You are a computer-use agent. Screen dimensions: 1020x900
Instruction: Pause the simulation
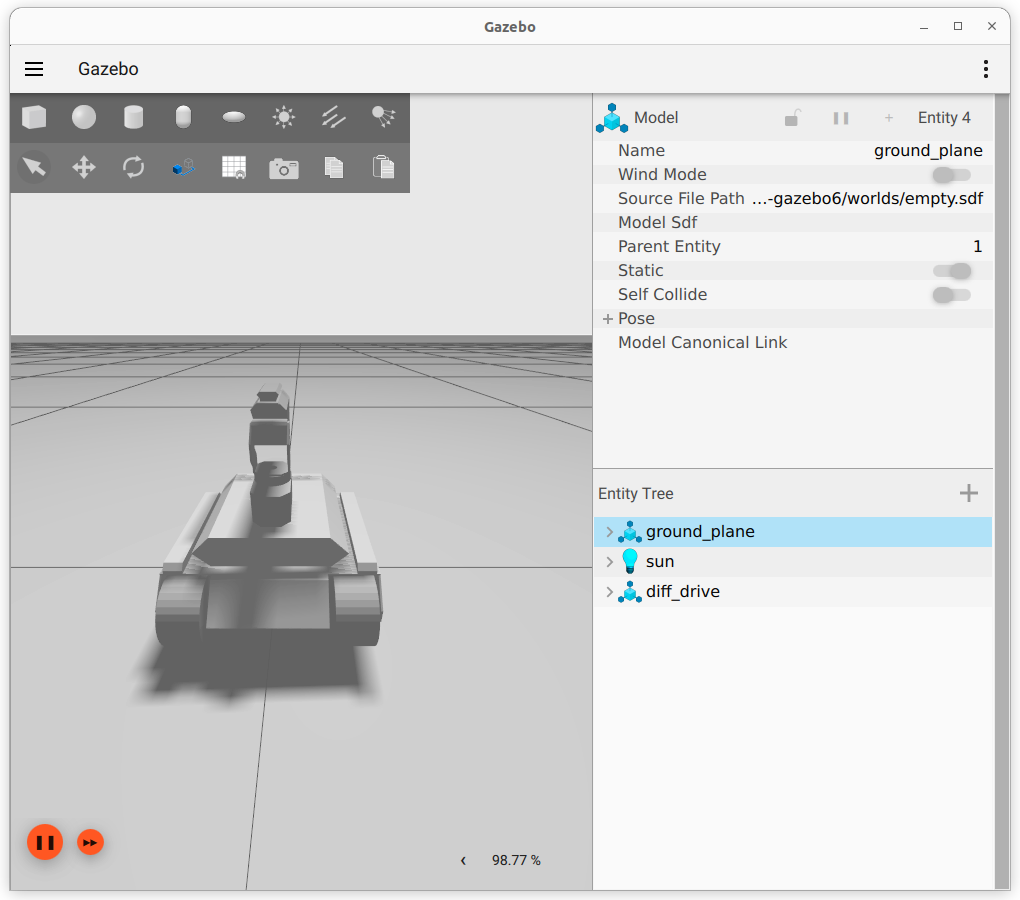(x=45, y=842)
